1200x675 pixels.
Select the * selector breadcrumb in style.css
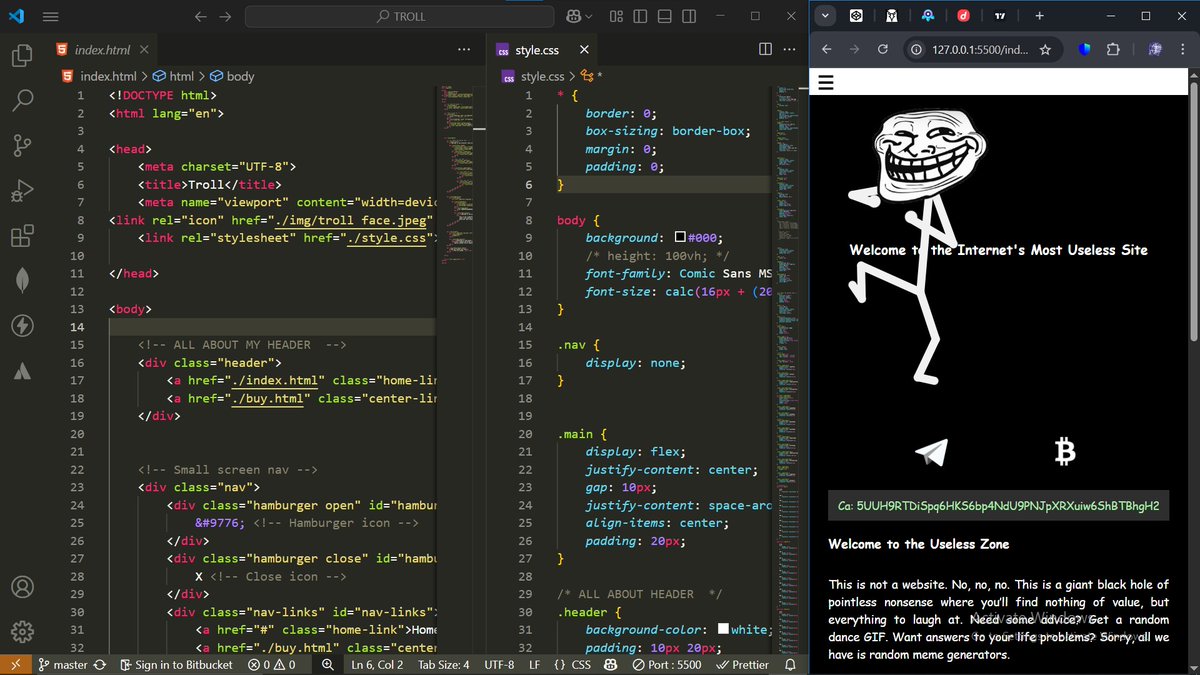pos(592,76)
